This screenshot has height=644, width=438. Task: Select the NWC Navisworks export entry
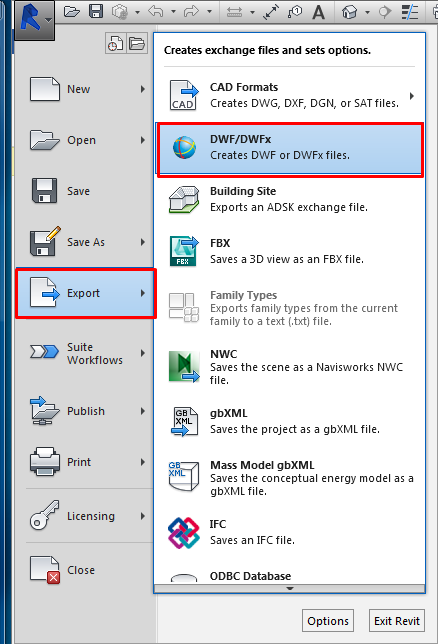[x=290, y=367]
